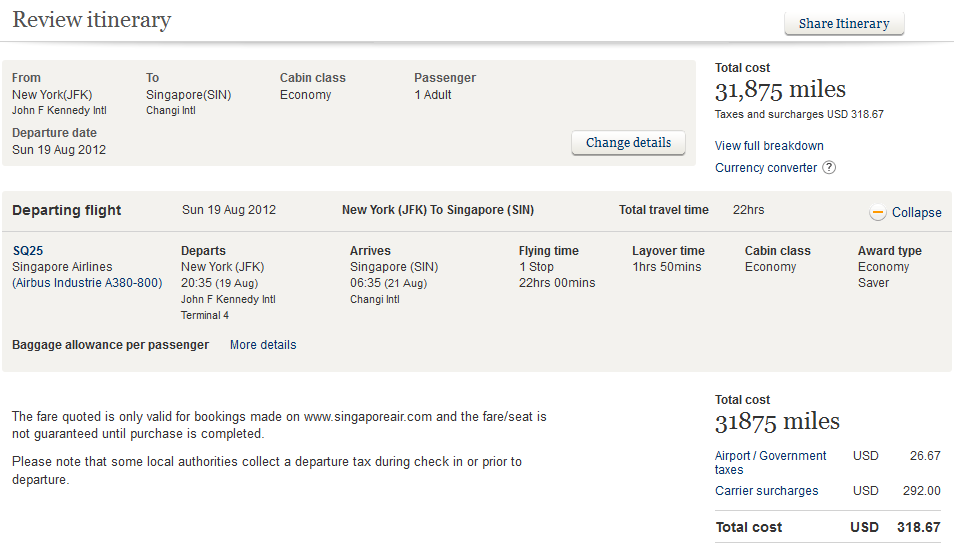
Task: Click the Review itinerary page heading
Action: pos(91,20)
